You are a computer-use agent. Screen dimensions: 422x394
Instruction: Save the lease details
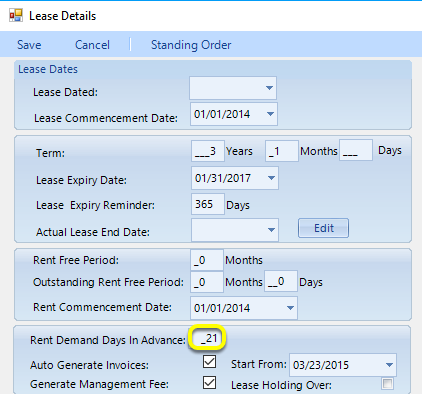point(29,45)
